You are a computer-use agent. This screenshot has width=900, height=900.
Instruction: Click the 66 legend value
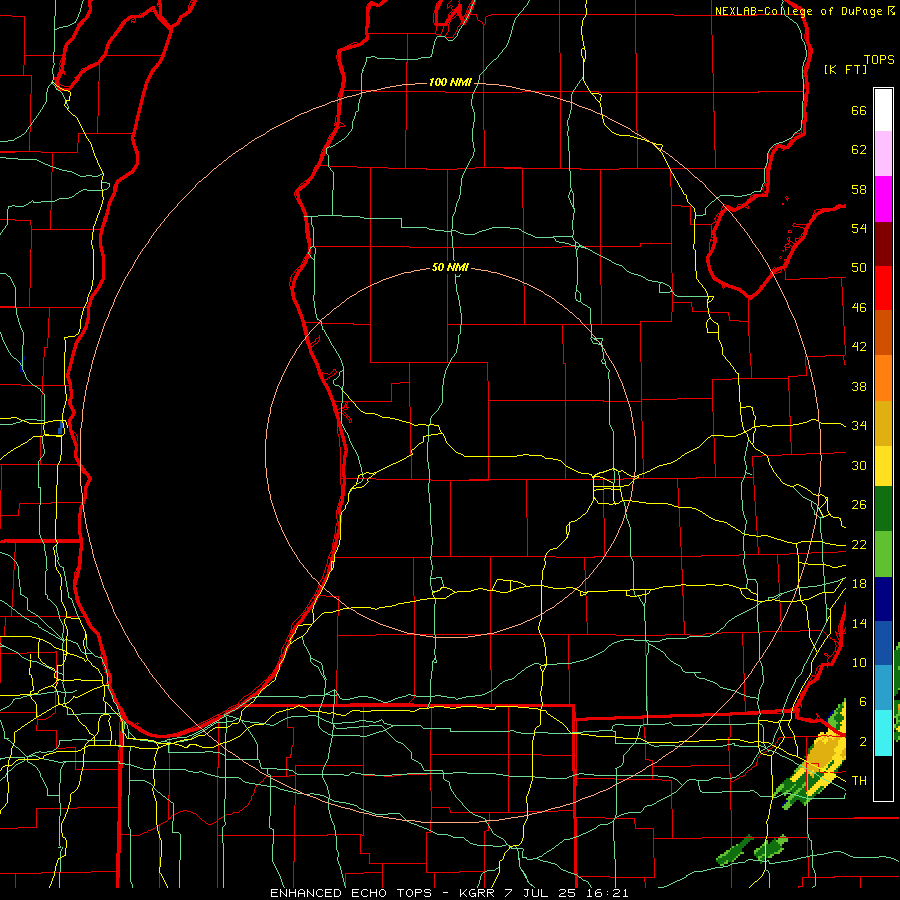coord(859,110)
